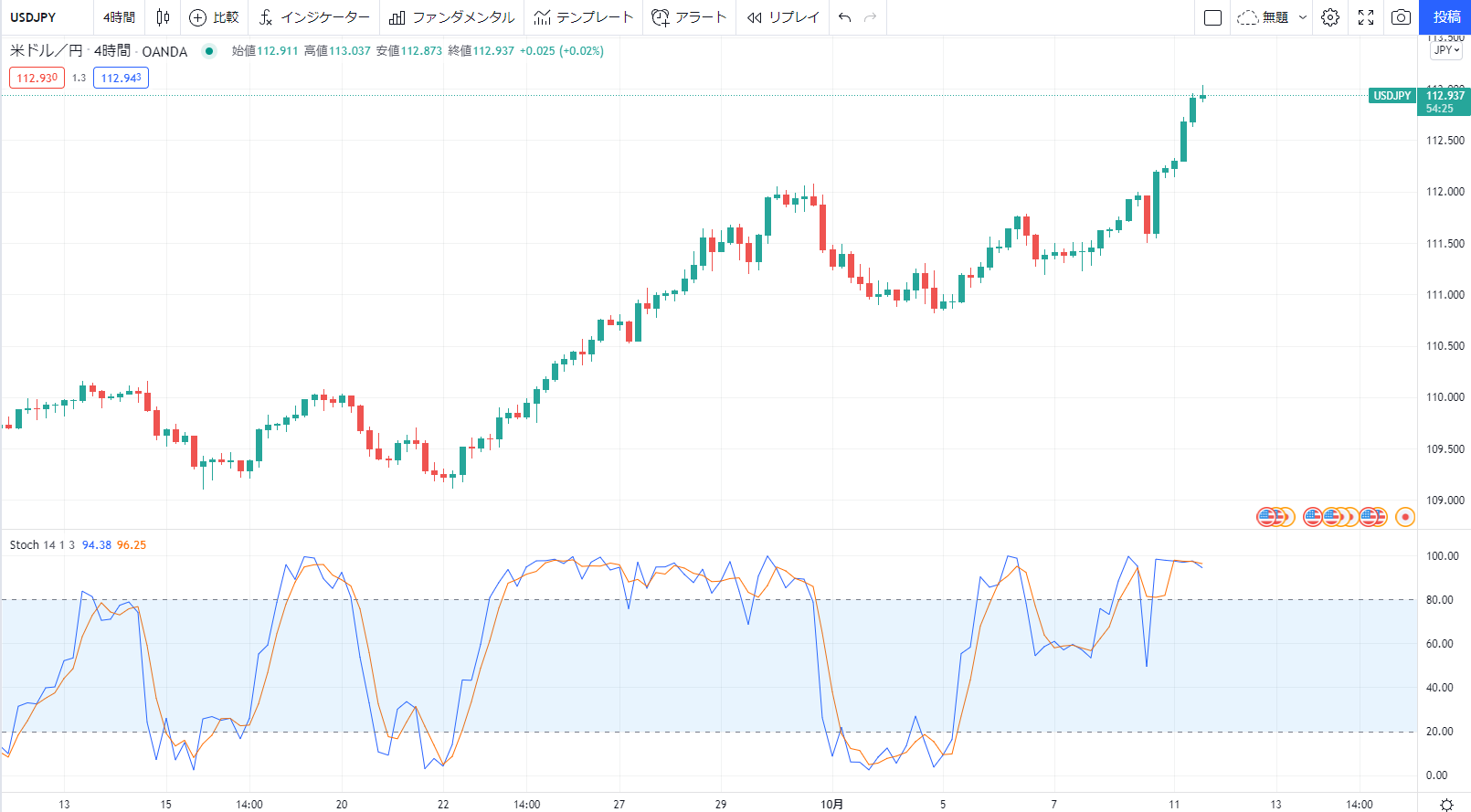The image size is (1471, 812).
Task: Start bar リプレイ replay mode
Action: click(x=783, y=17)
